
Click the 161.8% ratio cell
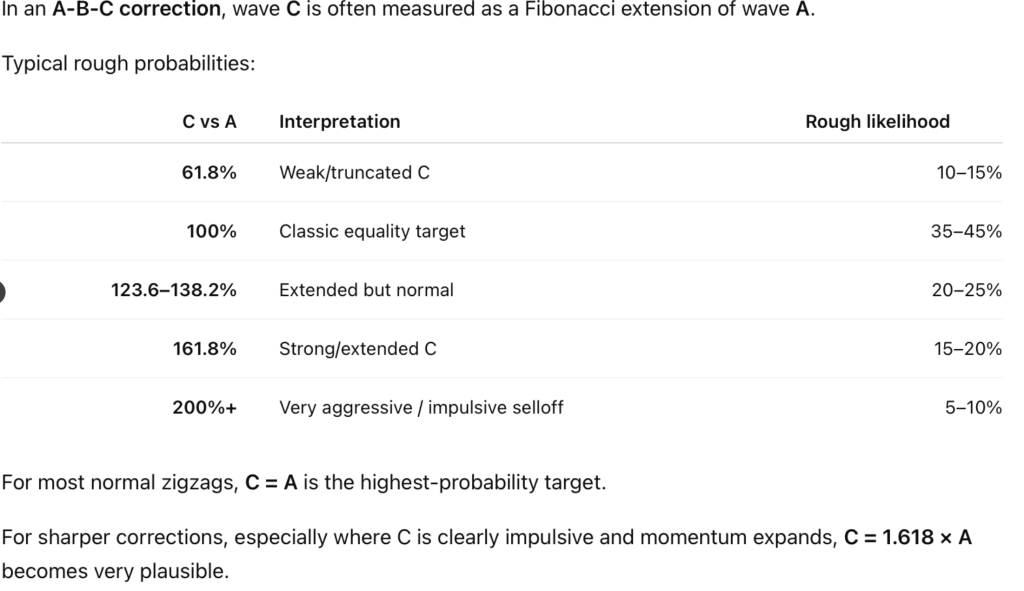(204, 349)
